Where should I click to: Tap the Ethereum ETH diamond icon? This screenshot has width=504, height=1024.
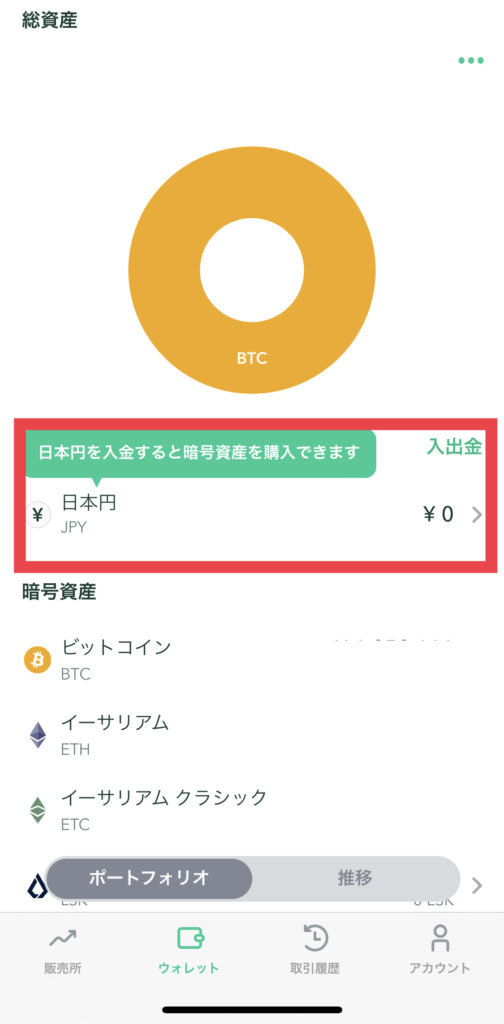click(38, 735)
